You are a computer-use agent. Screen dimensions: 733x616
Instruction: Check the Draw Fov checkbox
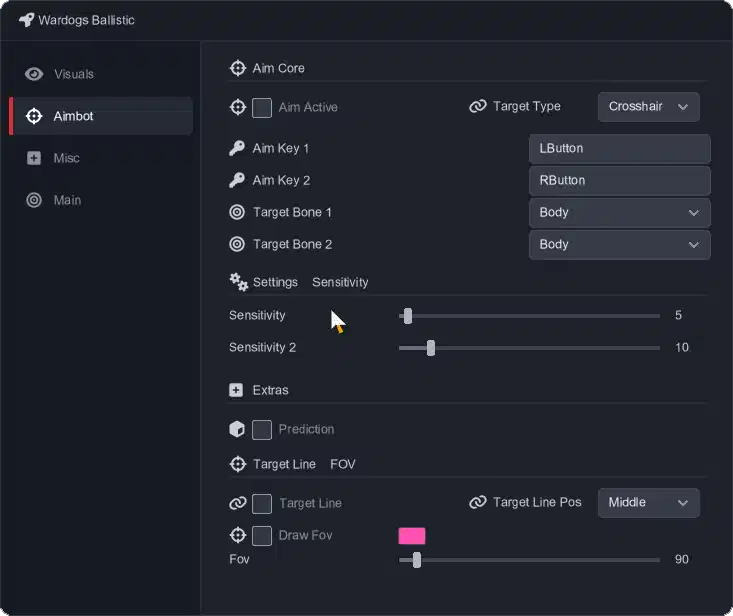tap(262, 536)
